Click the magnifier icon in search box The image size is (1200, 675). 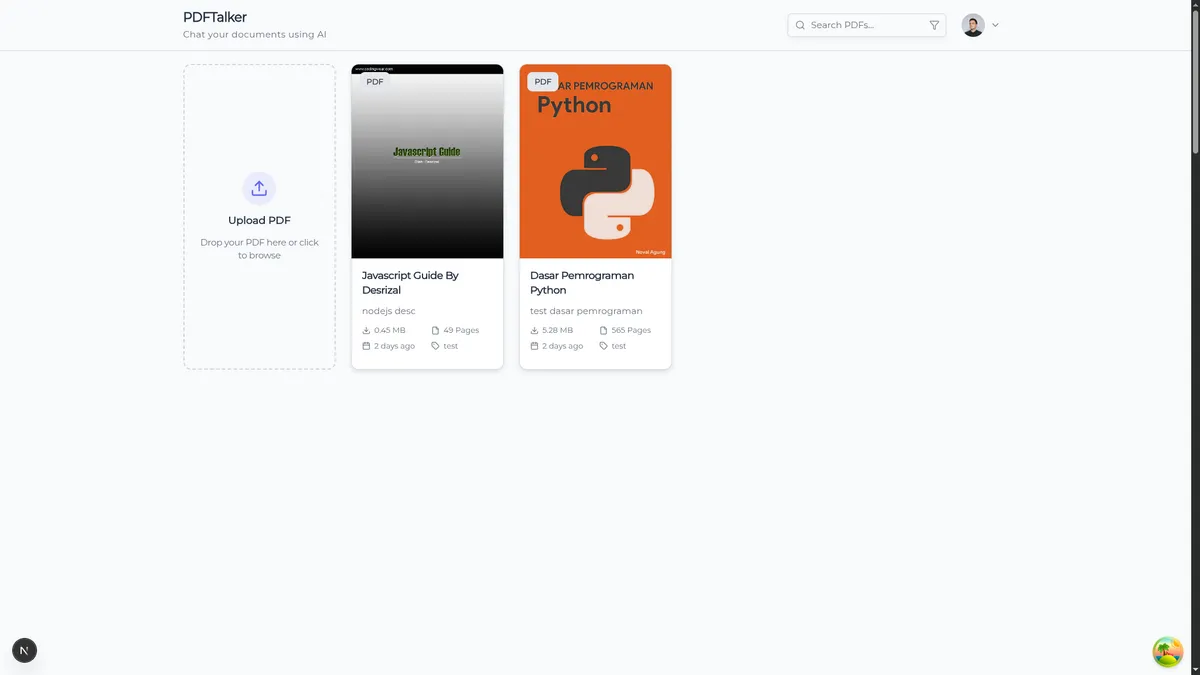[x=800, y=25]
